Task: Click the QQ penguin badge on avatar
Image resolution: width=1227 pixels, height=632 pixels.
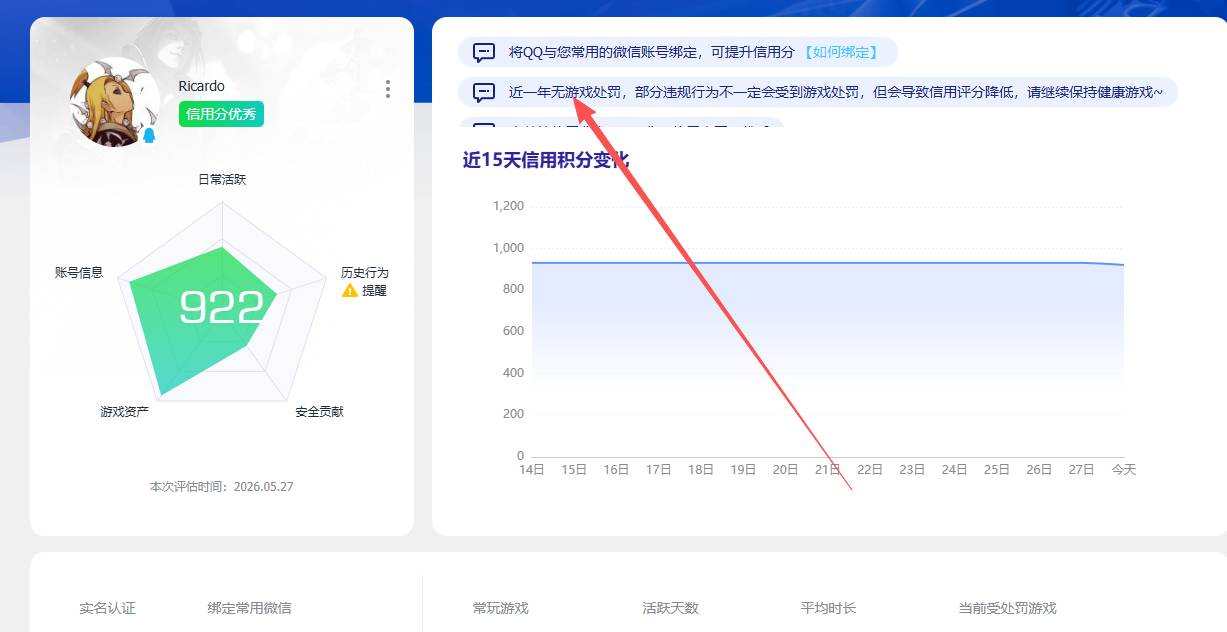Action: pyautogui.click(x=149, y=135)
